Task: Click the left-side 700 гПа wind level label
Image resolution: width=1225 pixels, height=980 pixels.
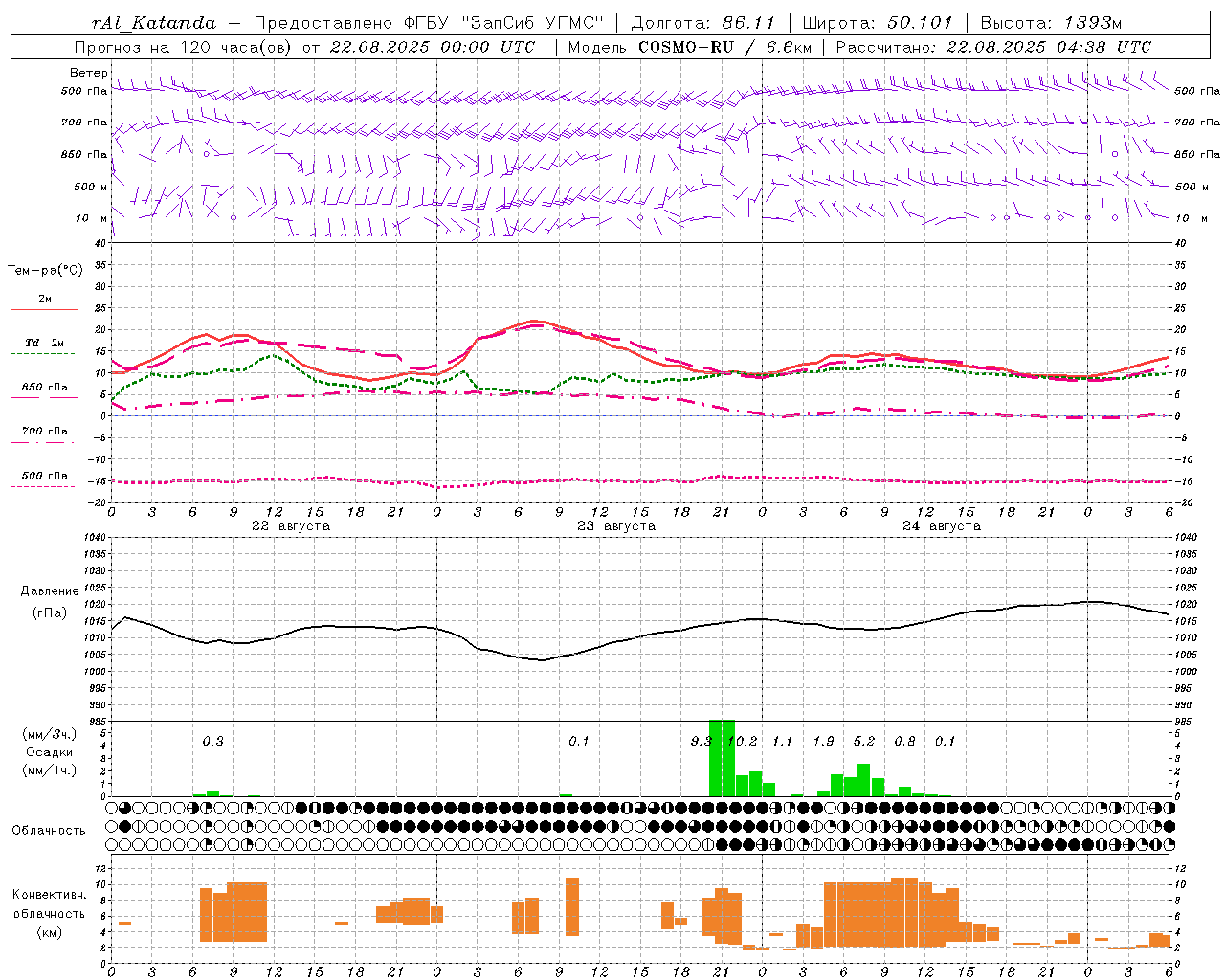Action: [84, 122]
